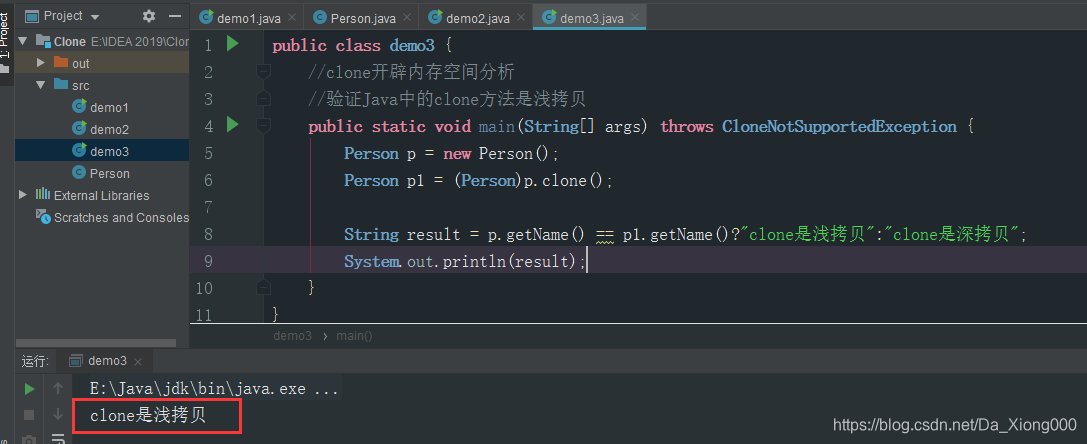The height and width of the screenshot is (444, 1087).
Task: Collapse the Clone project root
Action: click(22, 41)
